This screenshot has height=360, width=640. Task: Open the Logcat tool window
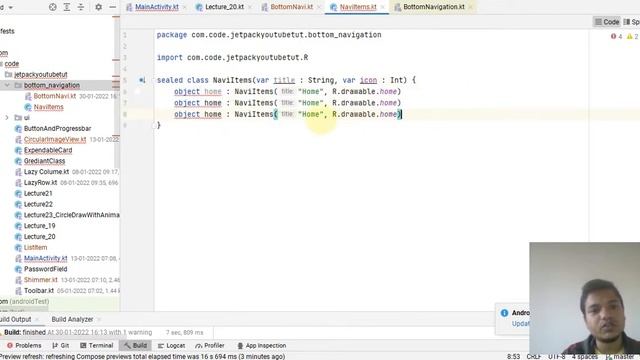click(x=171, y=346)
